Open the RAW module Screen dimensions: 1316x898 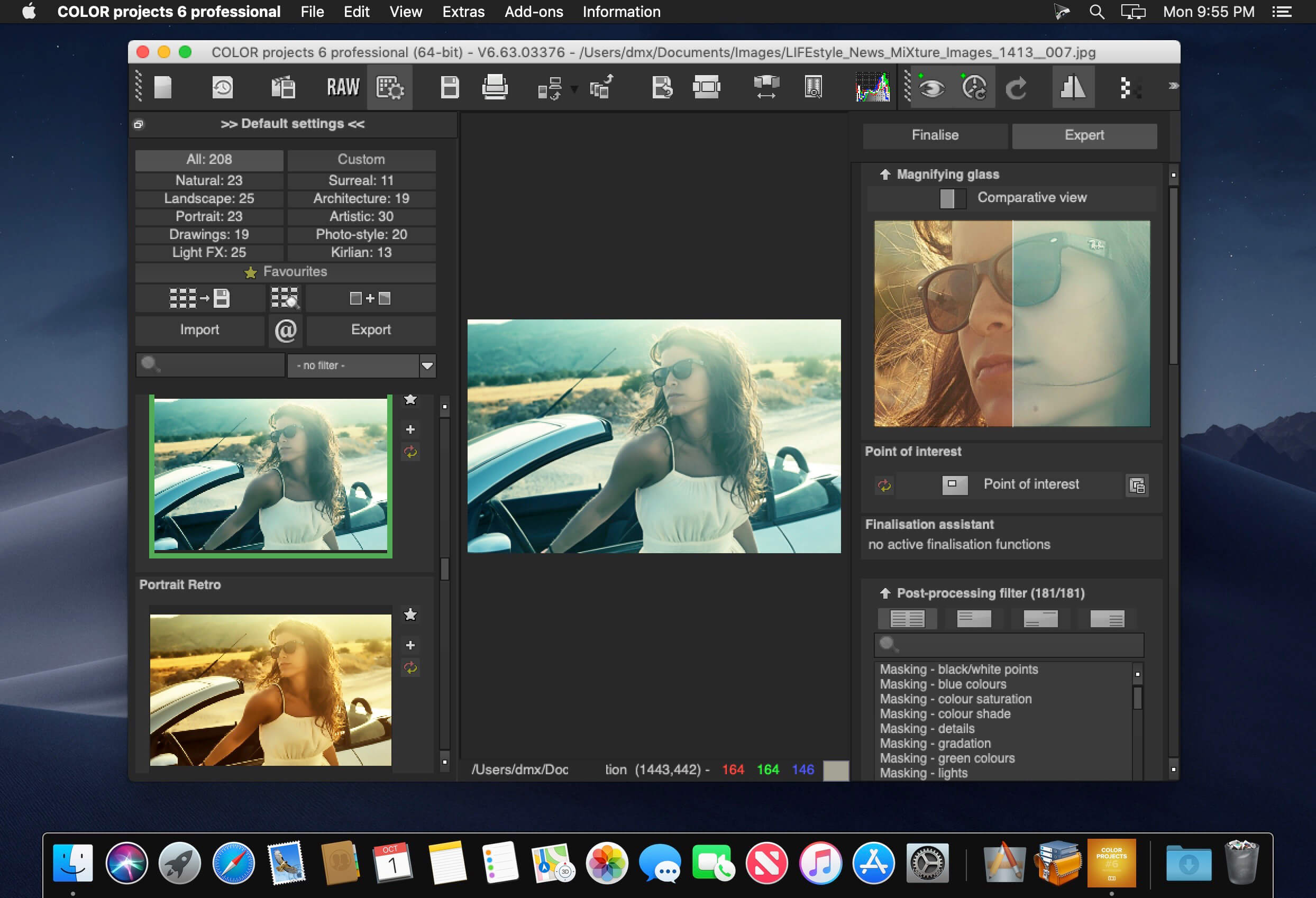[x=343, y=87]
